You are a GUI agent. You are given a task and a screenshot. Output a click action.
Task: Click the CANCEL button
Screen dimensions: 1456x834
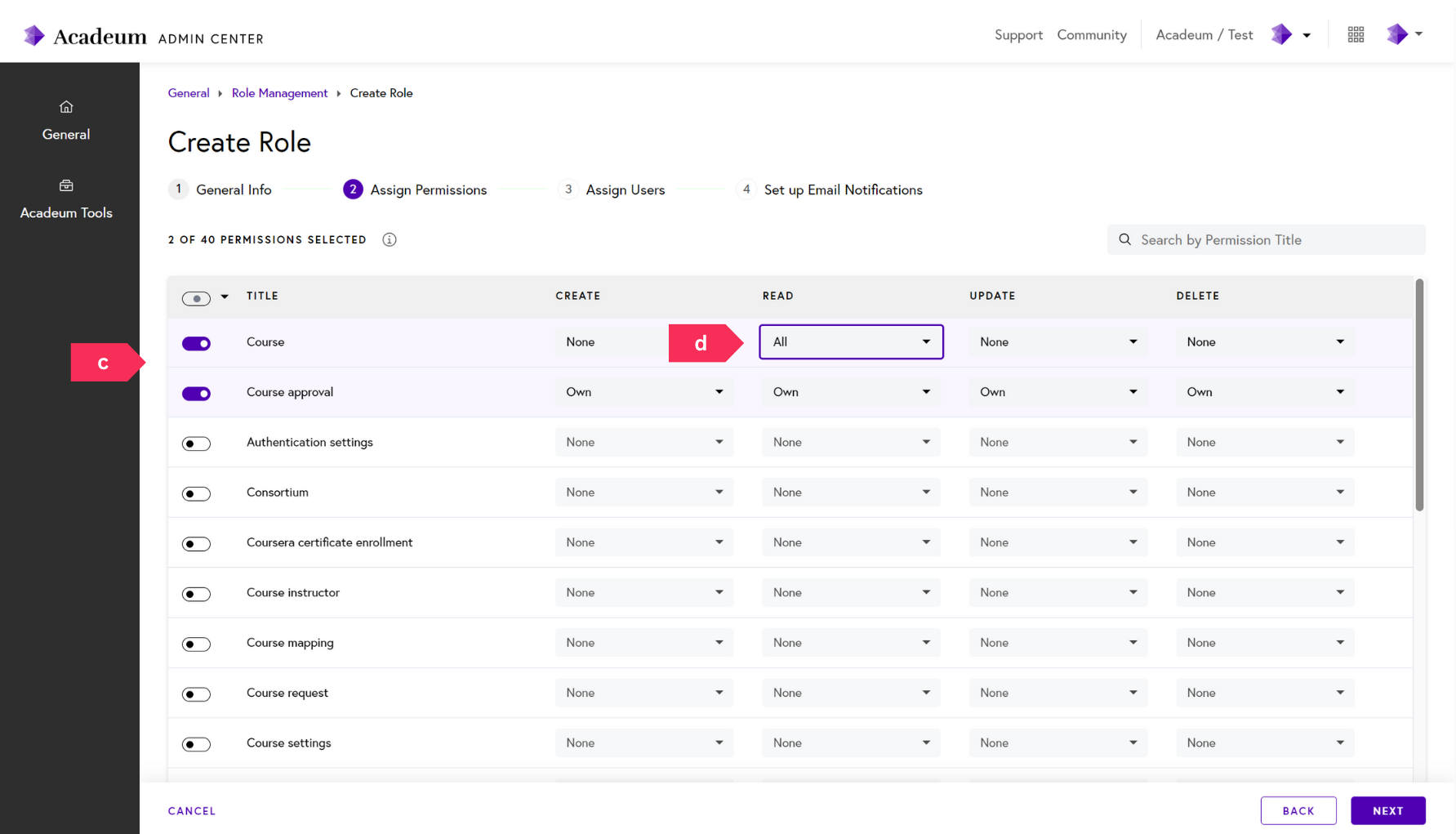coord(192,811)
